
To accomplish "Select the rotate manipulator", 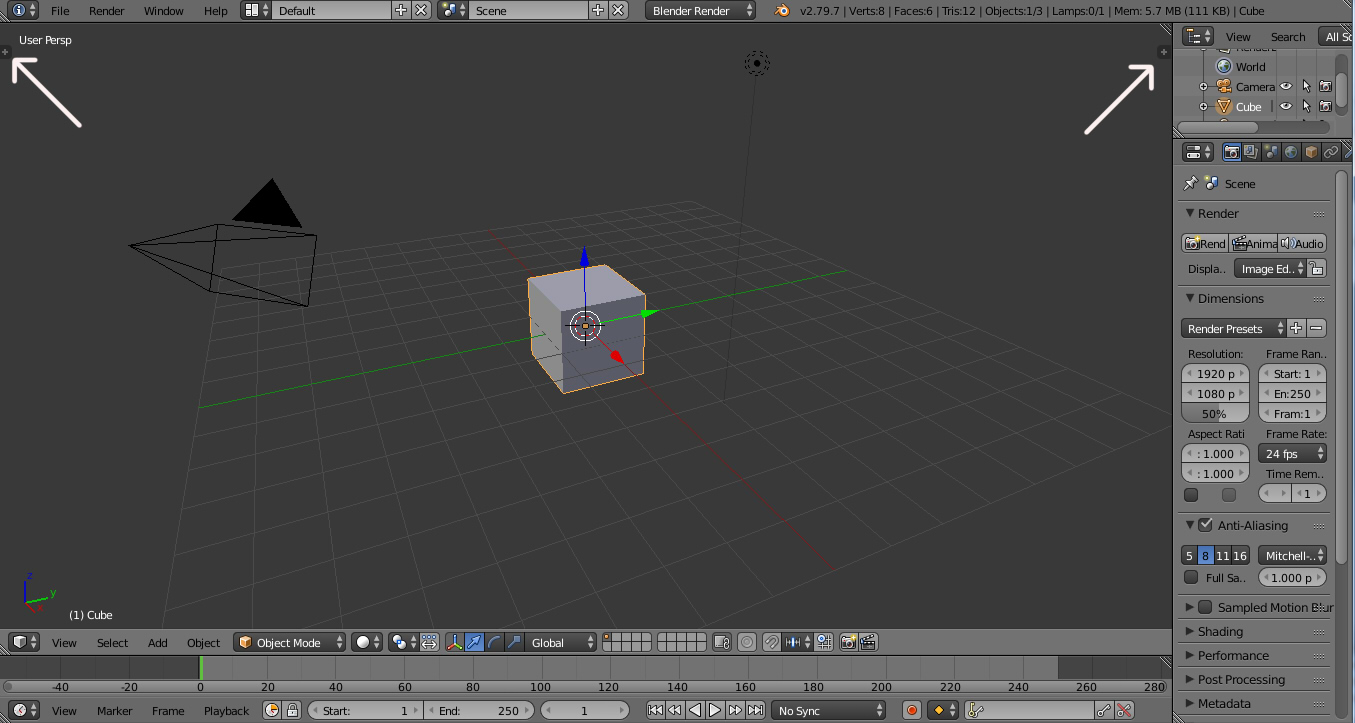I will pos(495,642).
